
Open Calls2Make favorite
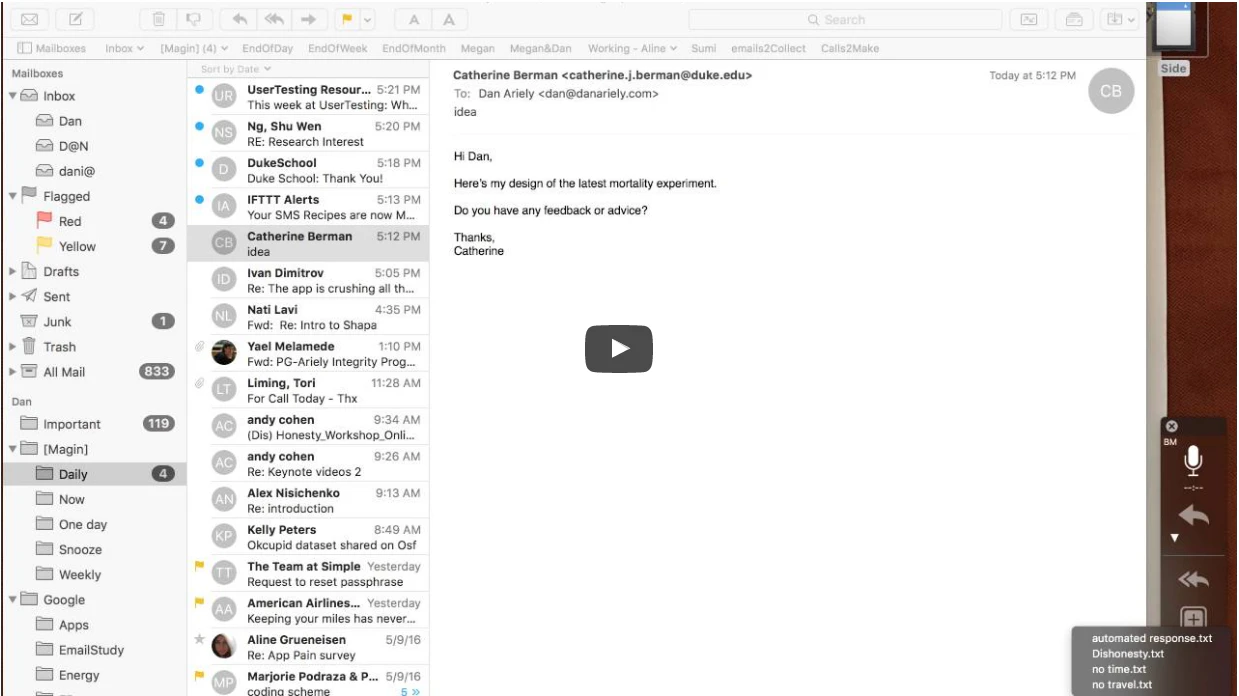849,48
